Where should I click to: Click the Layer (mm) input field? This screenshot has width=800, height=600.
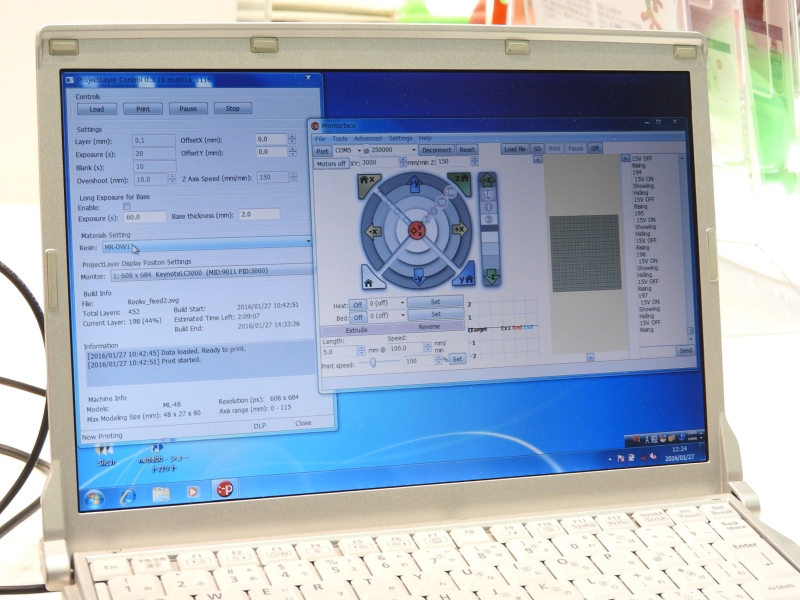pos(154,140)
